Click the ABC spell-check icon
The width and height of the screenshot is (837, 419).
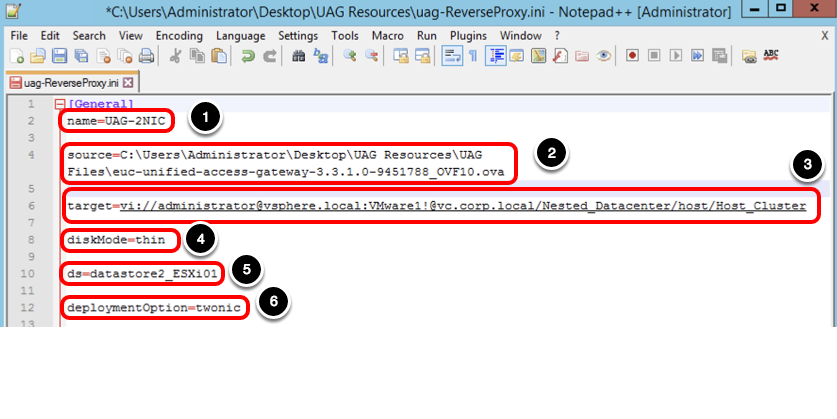tap(770, 56)
